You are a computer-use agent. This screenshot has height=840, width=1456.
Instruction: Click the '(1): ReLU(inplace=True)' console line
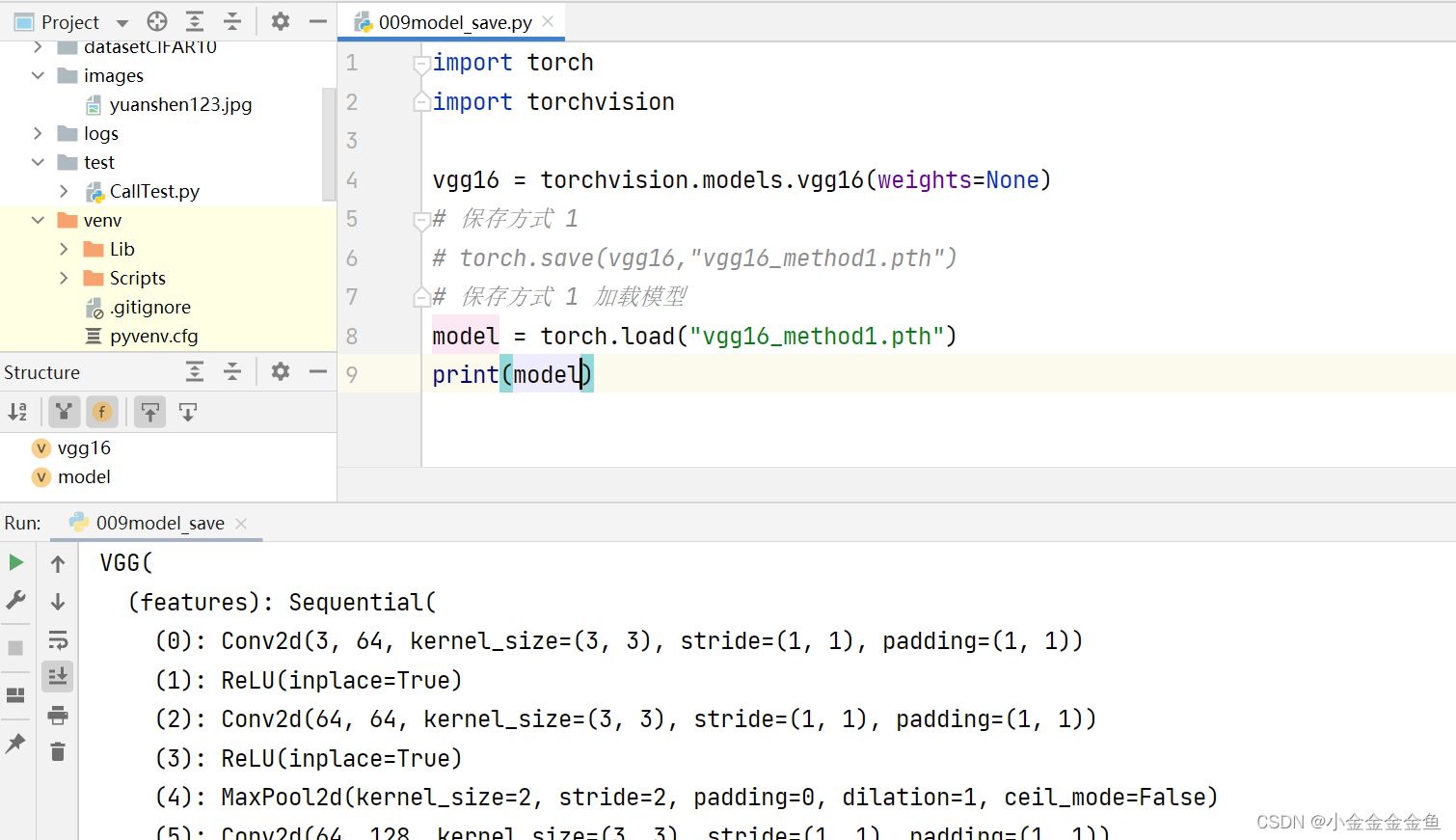[309, 680]
